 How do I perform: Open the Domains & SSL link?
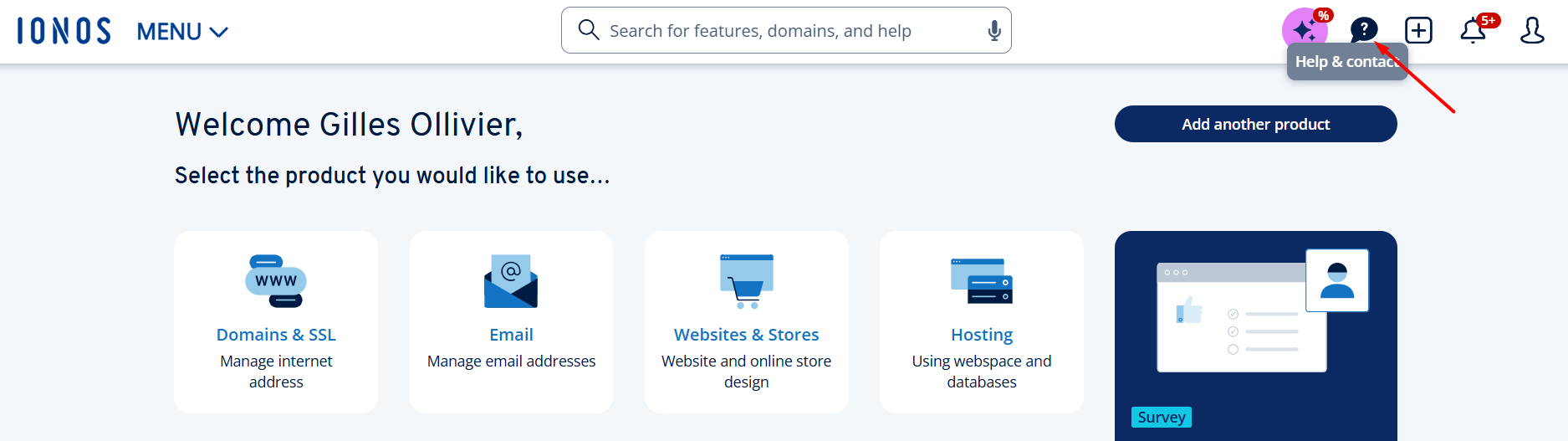coord(276,335)
